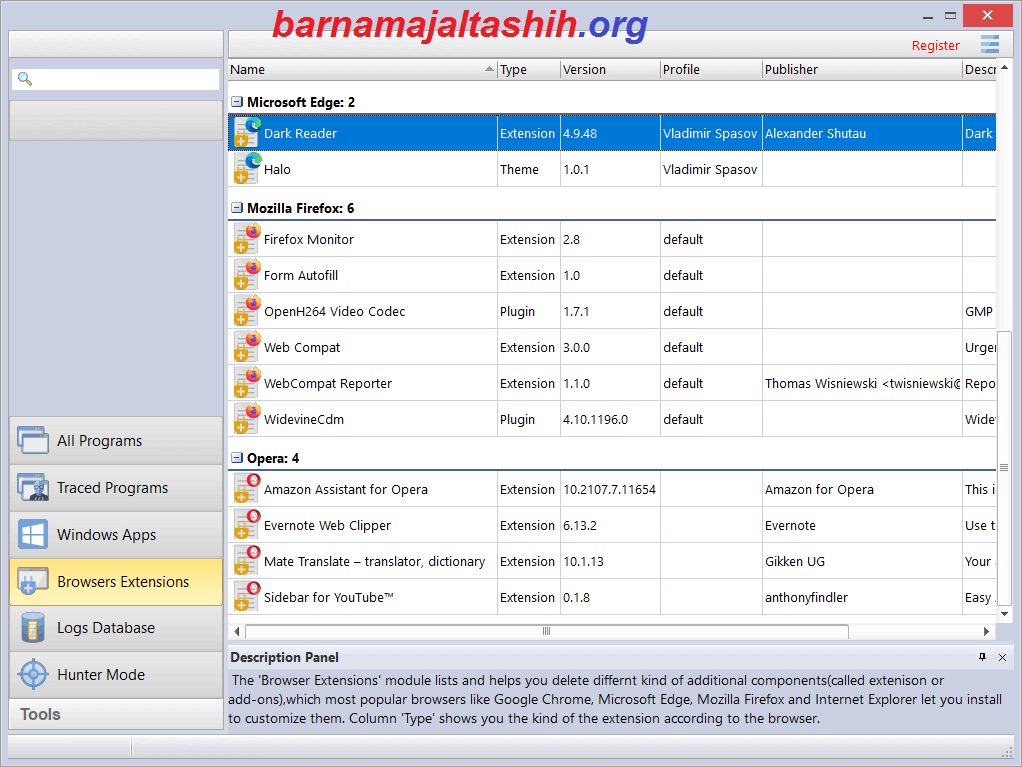Sort by the Type column header
1022x767 pixels.
tap(529, 70)
